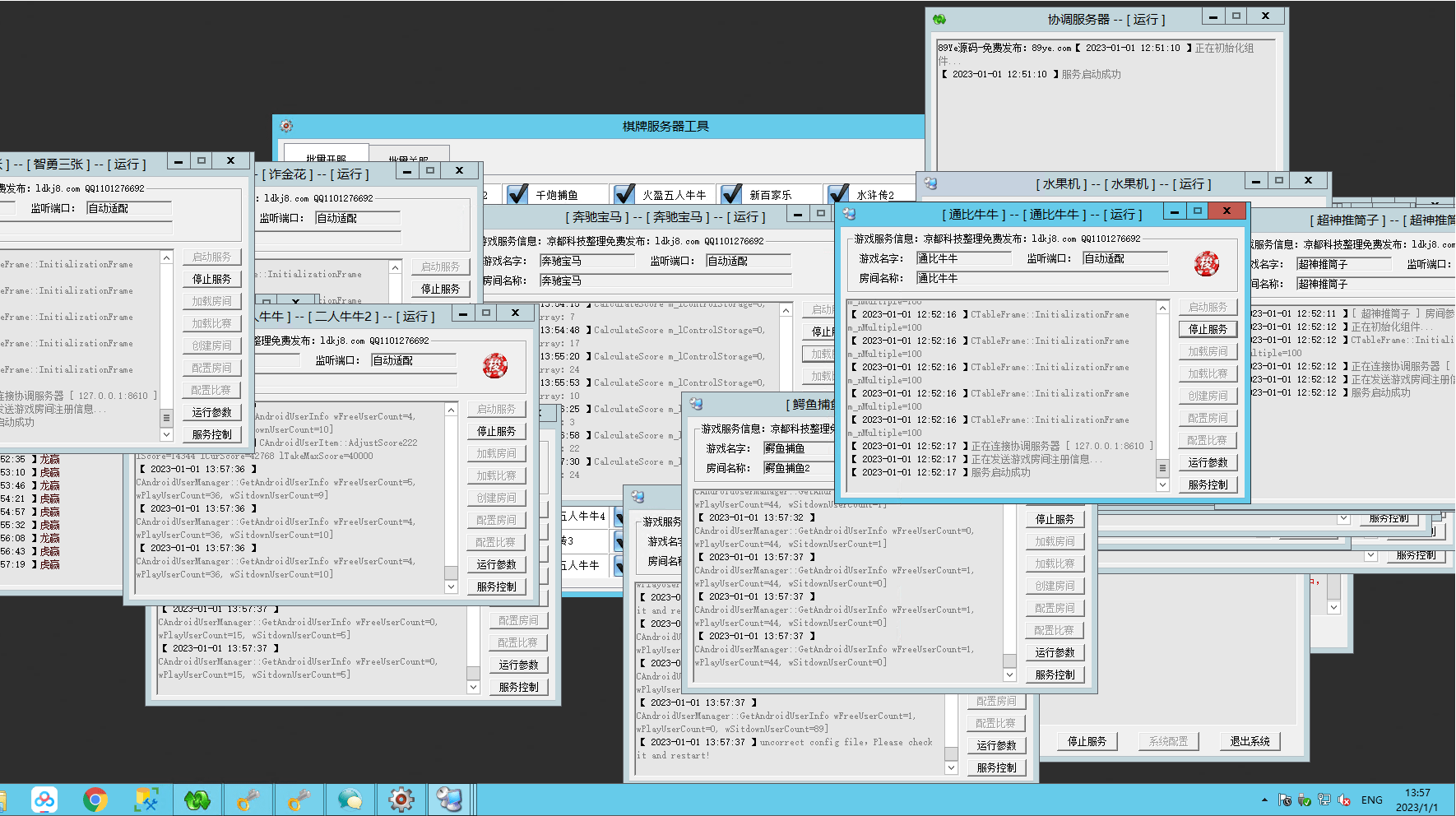Click the 退出系统 button
This screenshot has height=816, width=1456.
pyautogui.click(x=1250, y=741)
